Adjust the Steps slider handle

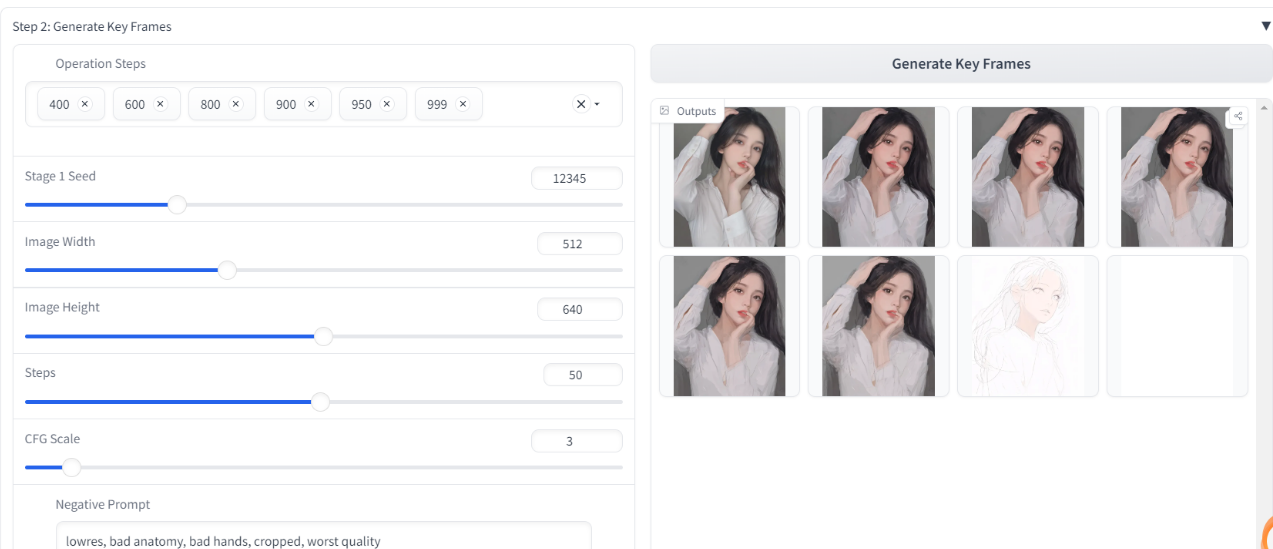coord(320,402)
